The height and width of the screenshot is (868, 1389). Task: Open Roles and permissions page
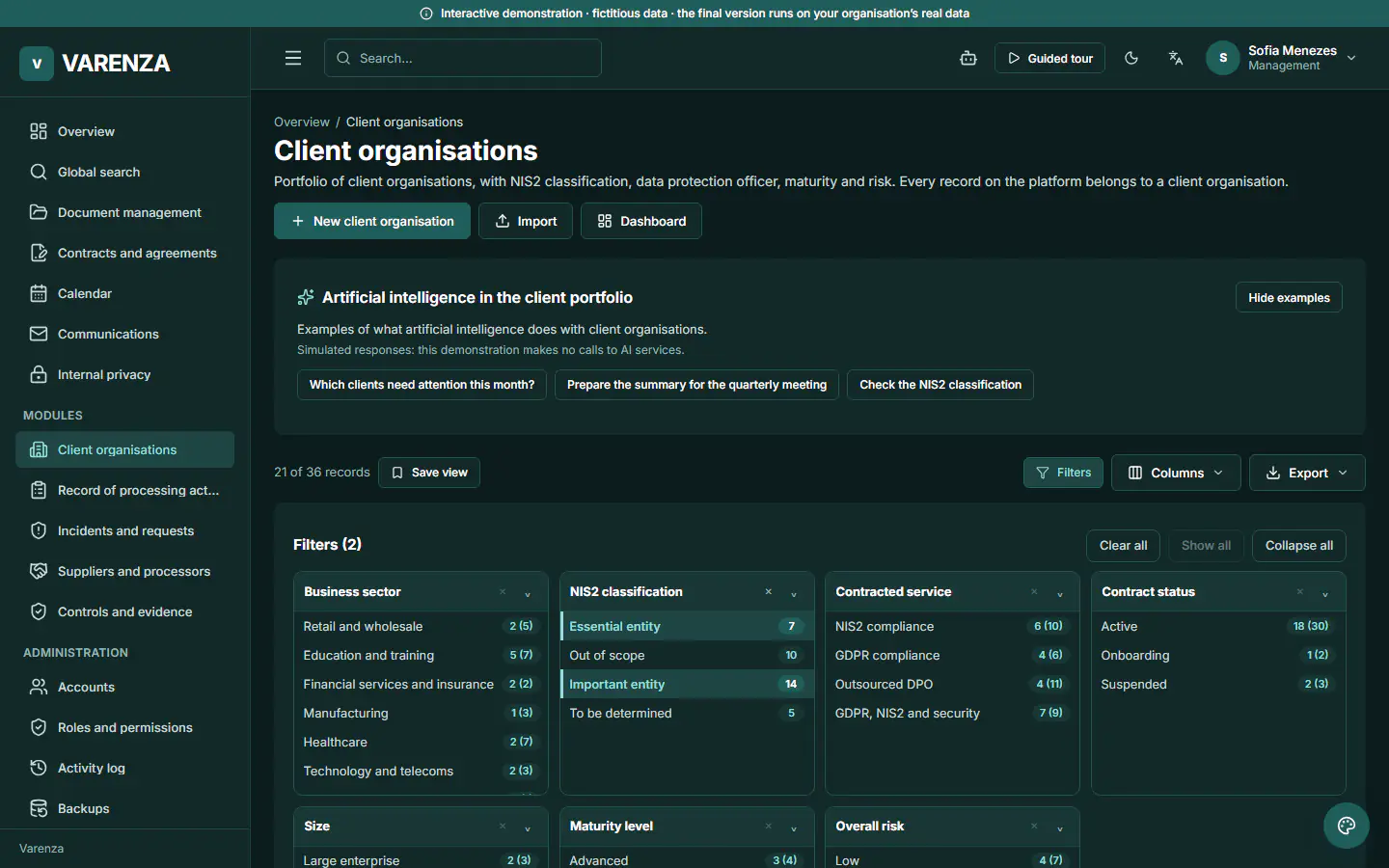125,727
